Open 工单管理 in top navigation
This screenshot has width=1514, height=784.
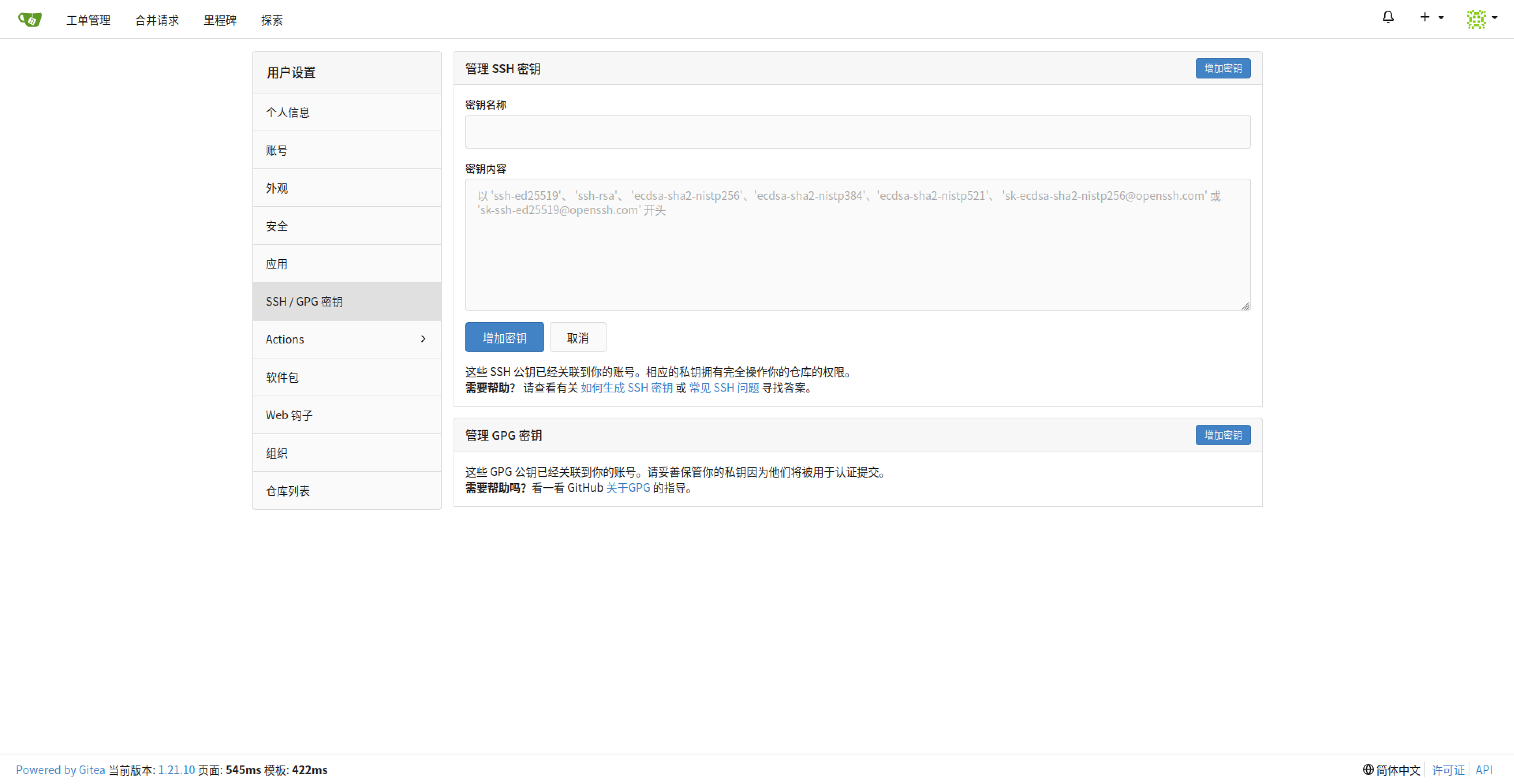(x=88, y=20)
